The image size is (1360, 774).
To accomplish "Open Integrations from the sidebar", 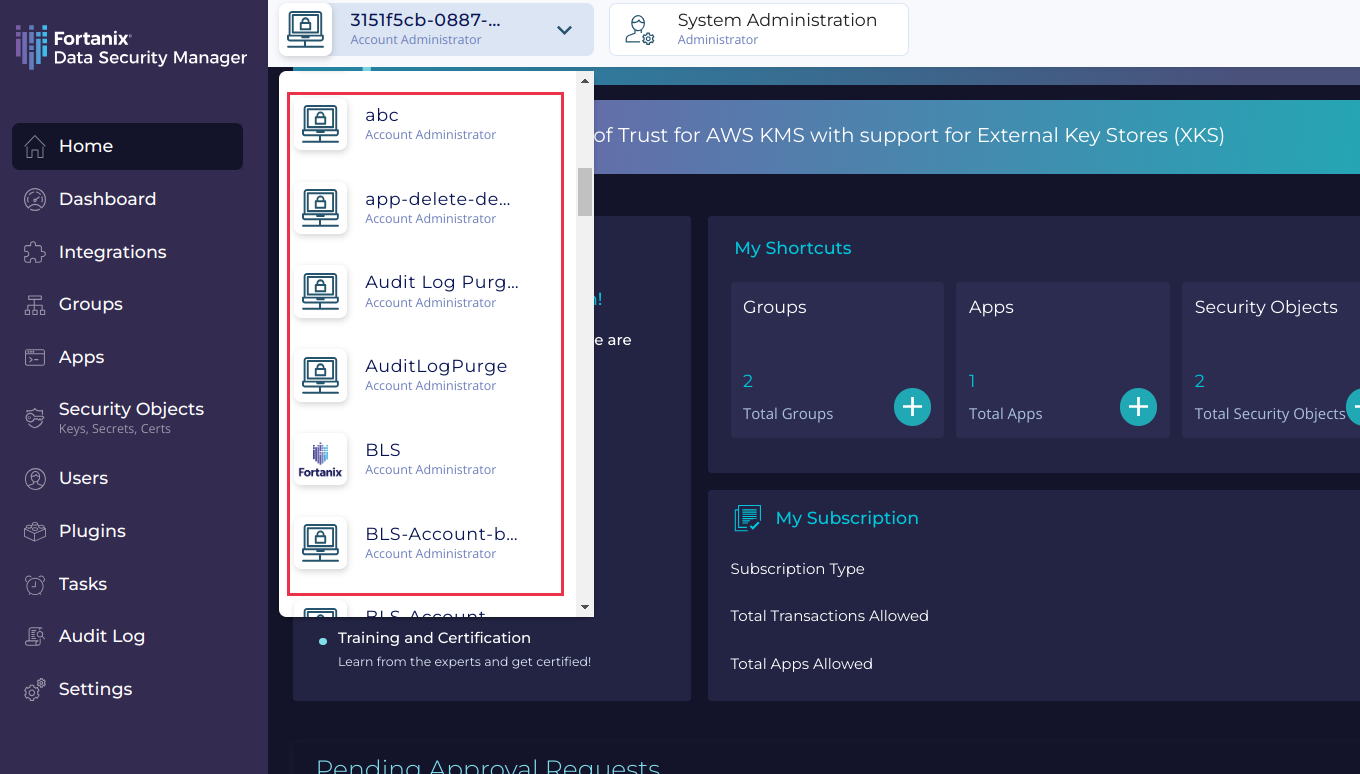I will 112,252.
